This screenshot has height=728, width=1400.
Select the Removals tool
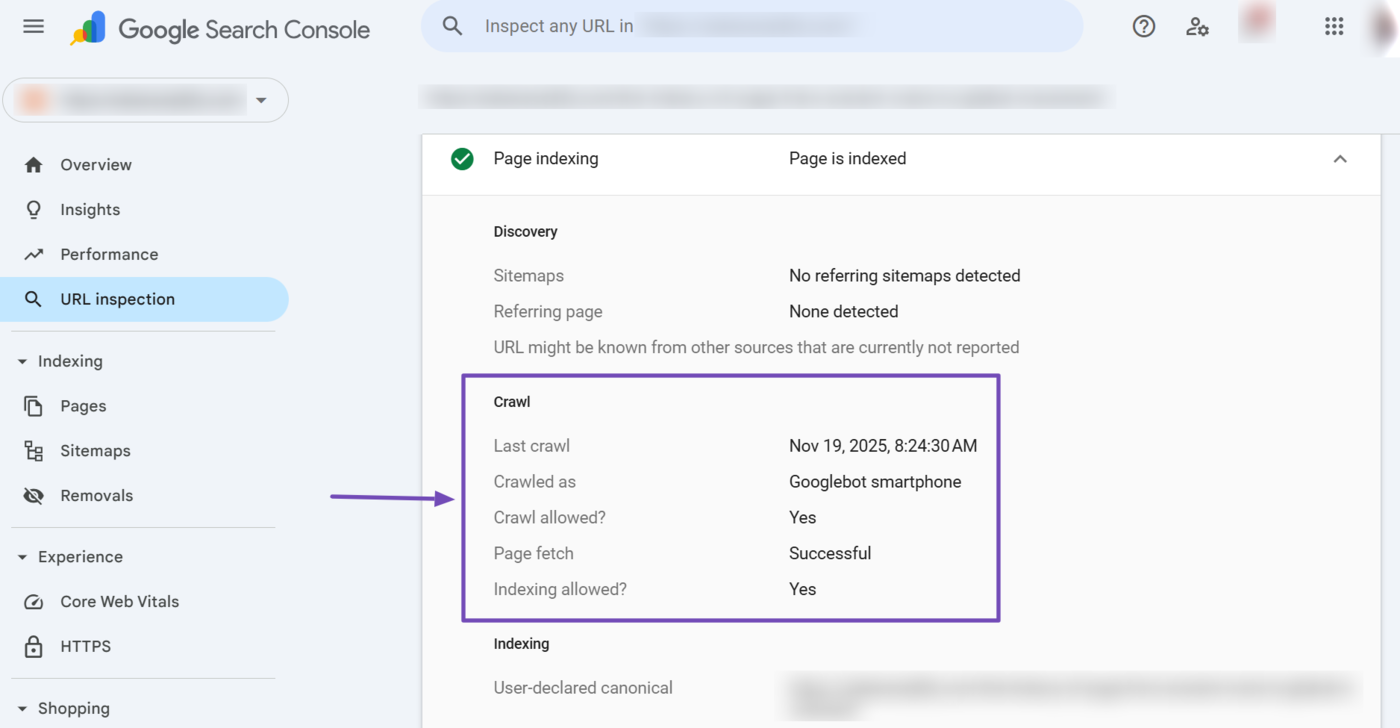coord(97,495)
